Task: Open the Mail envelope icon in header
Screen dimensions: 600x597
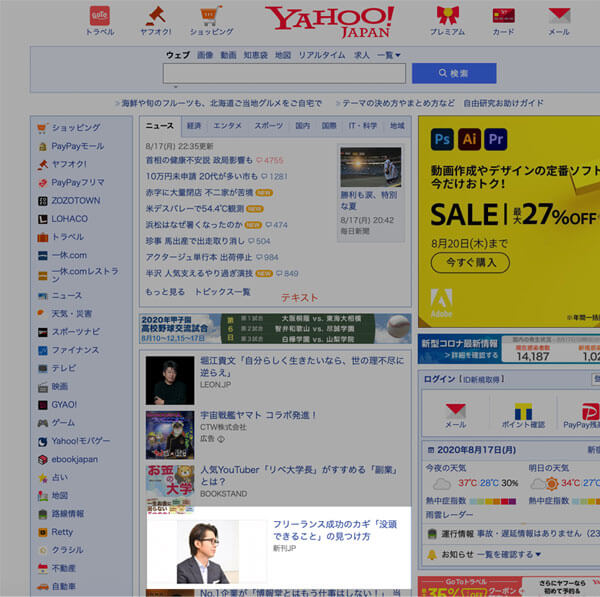Action: click(x=558, y=15)
